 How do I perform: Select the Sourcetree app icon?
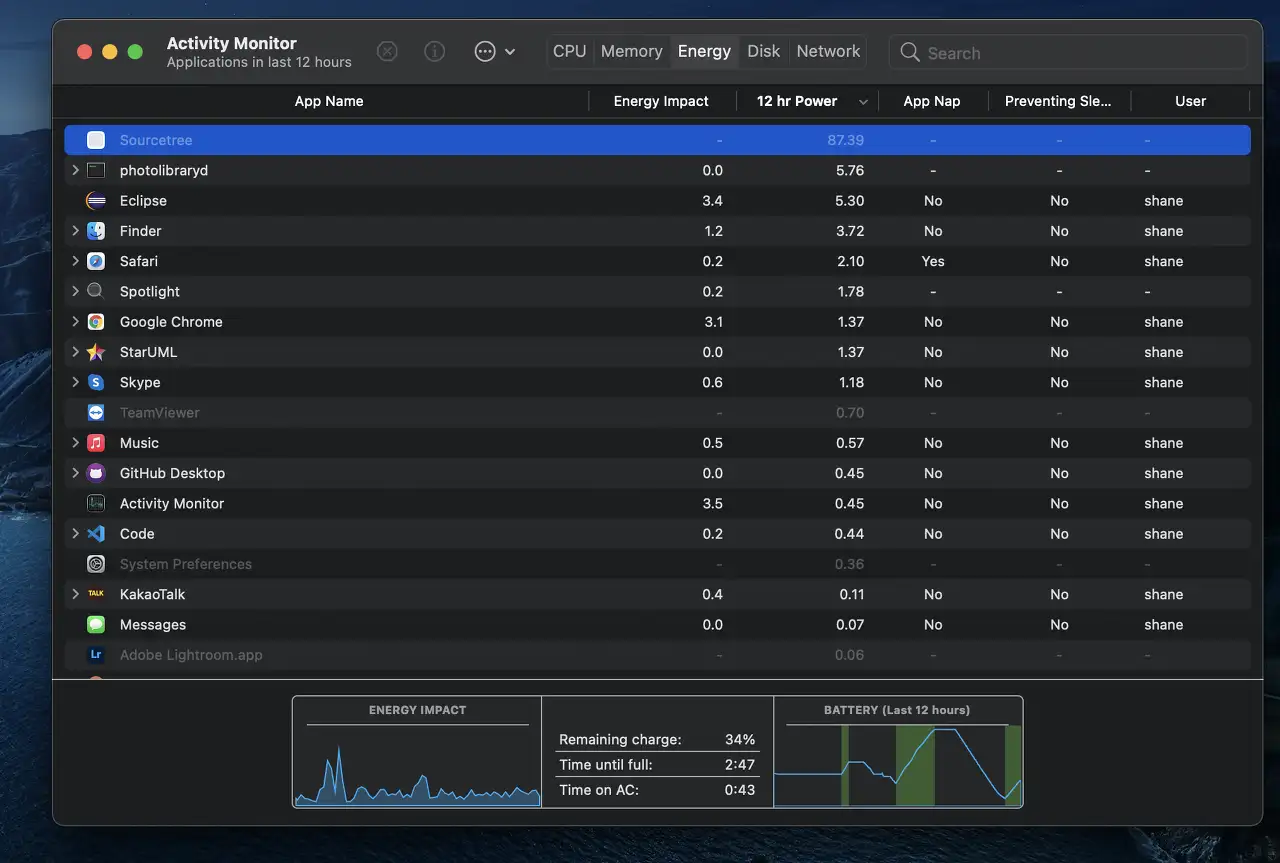96,140
